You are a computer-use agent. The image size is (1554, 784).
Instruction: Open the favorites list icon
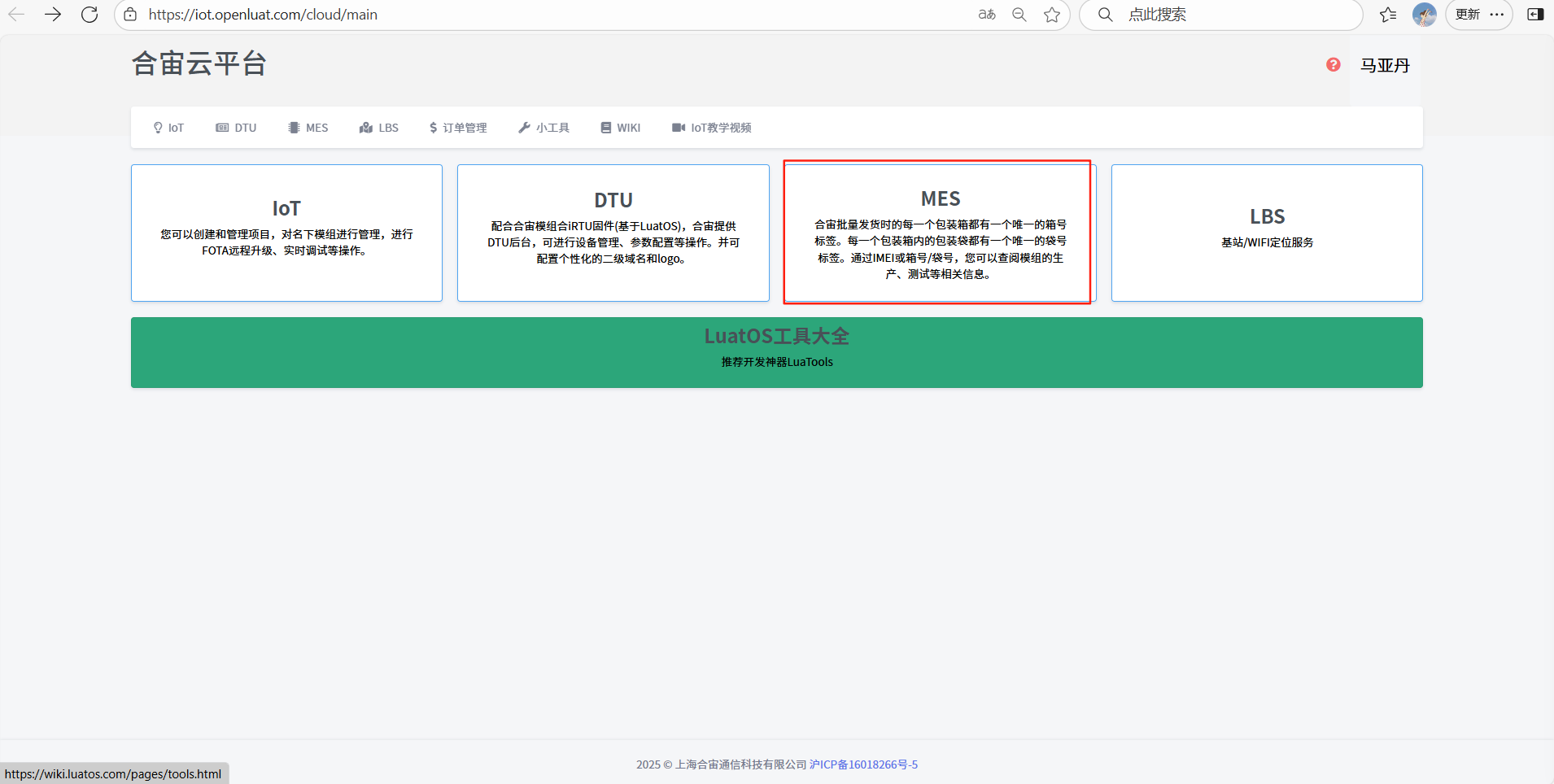[x=1388, y=15]
